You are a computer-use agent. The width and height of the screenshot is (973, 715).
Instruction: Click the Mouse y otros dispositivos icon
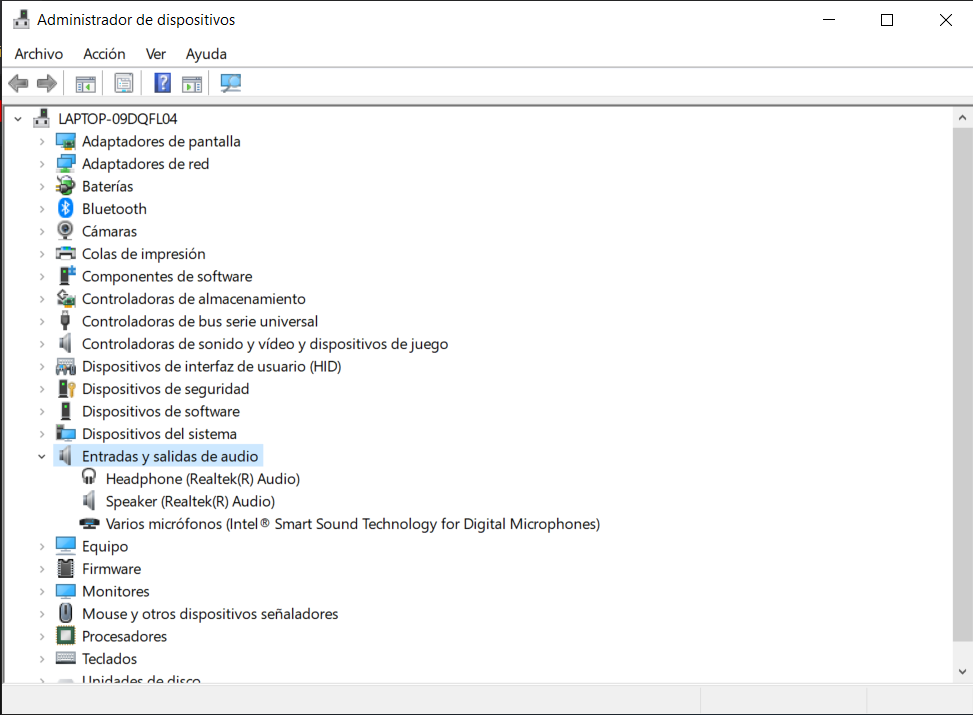[x=65, y=613]
